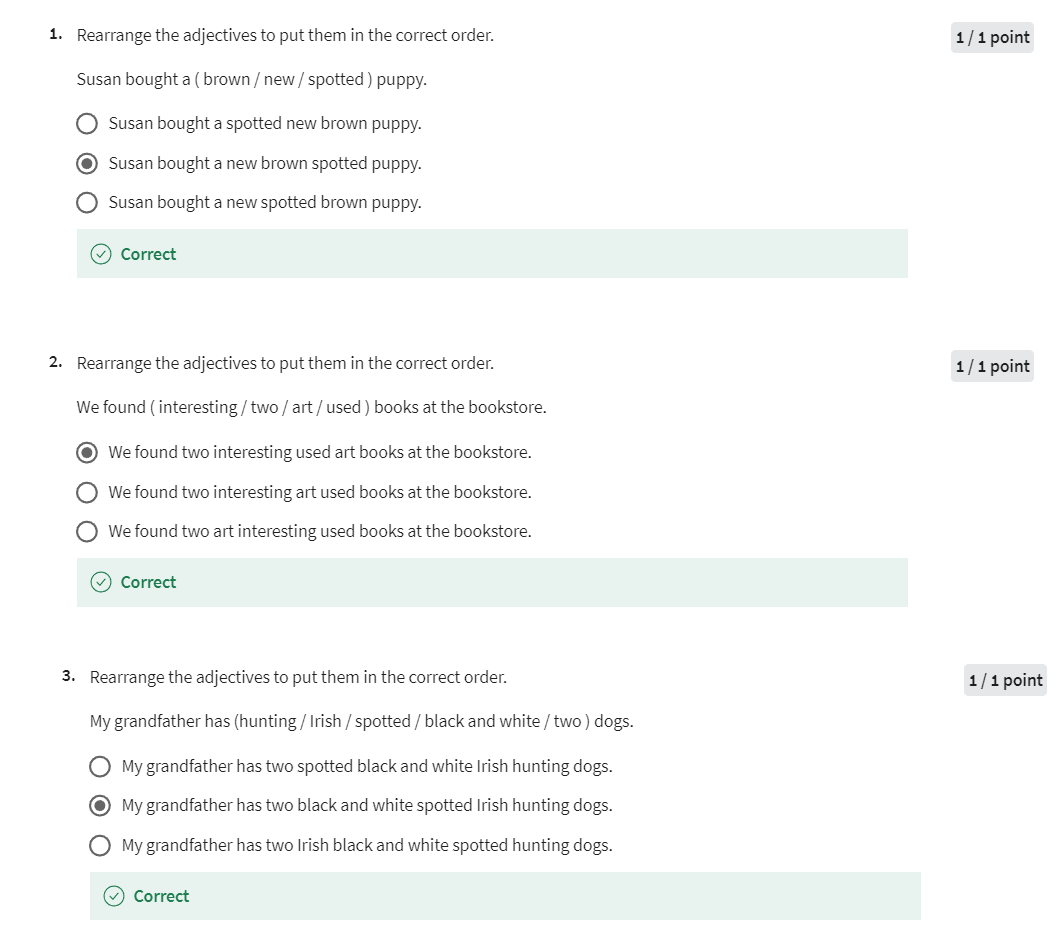This screenshot has width=1061, height=945.
Task: Click the sentence starting 'My grandfather has (hunting / Irish'
Action: click(x=361, y=722)
